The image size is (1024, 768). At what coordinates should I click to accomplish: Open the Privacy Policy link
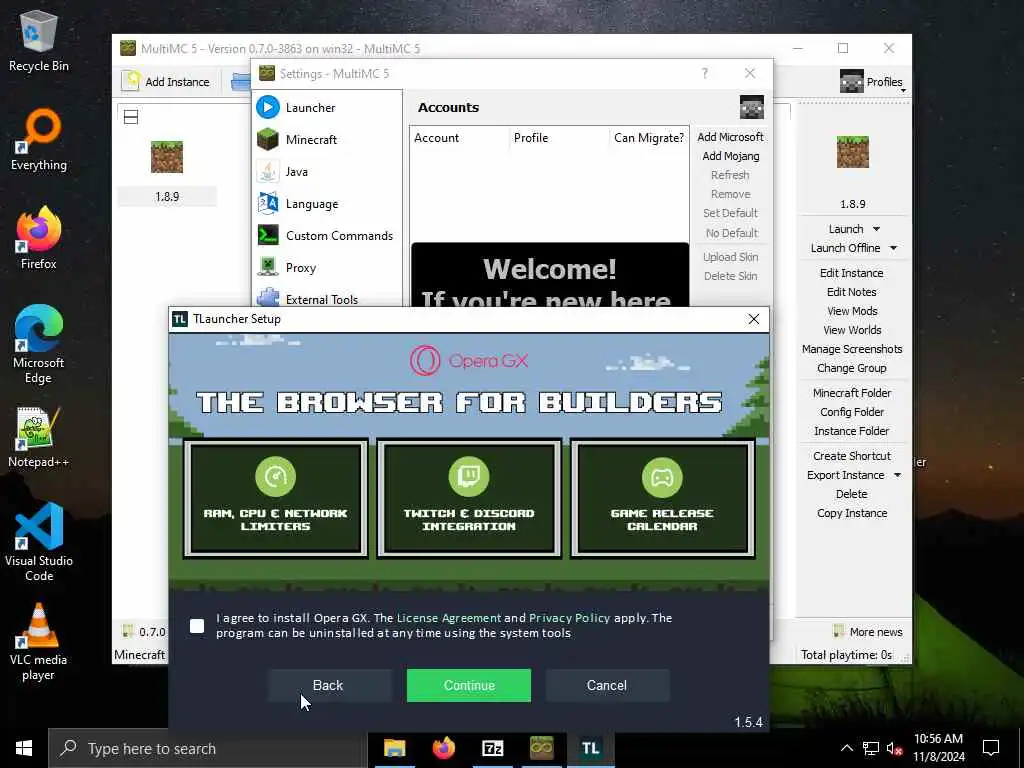pos(569,618)
